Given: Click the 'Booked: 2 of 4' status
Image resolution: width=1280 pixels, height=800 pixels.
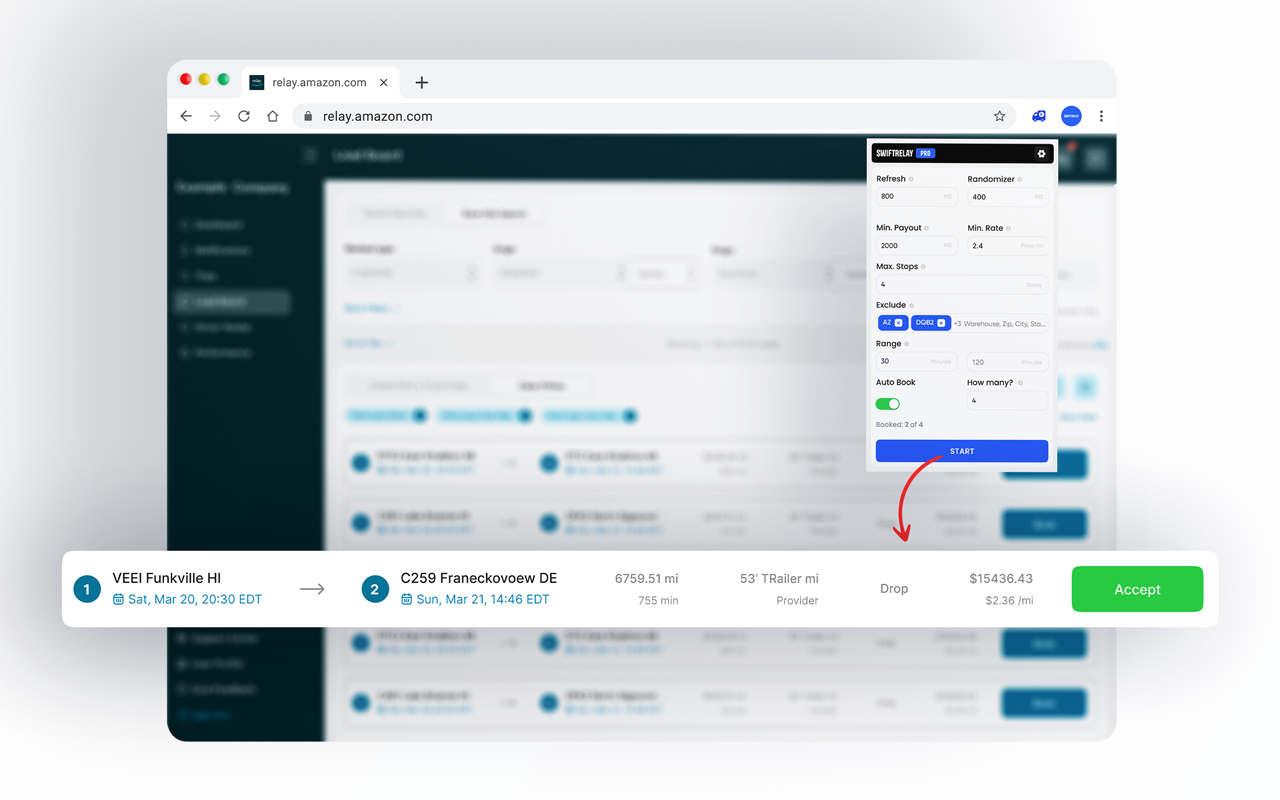Looking at the screenshot, I should (x=899, y=425).
